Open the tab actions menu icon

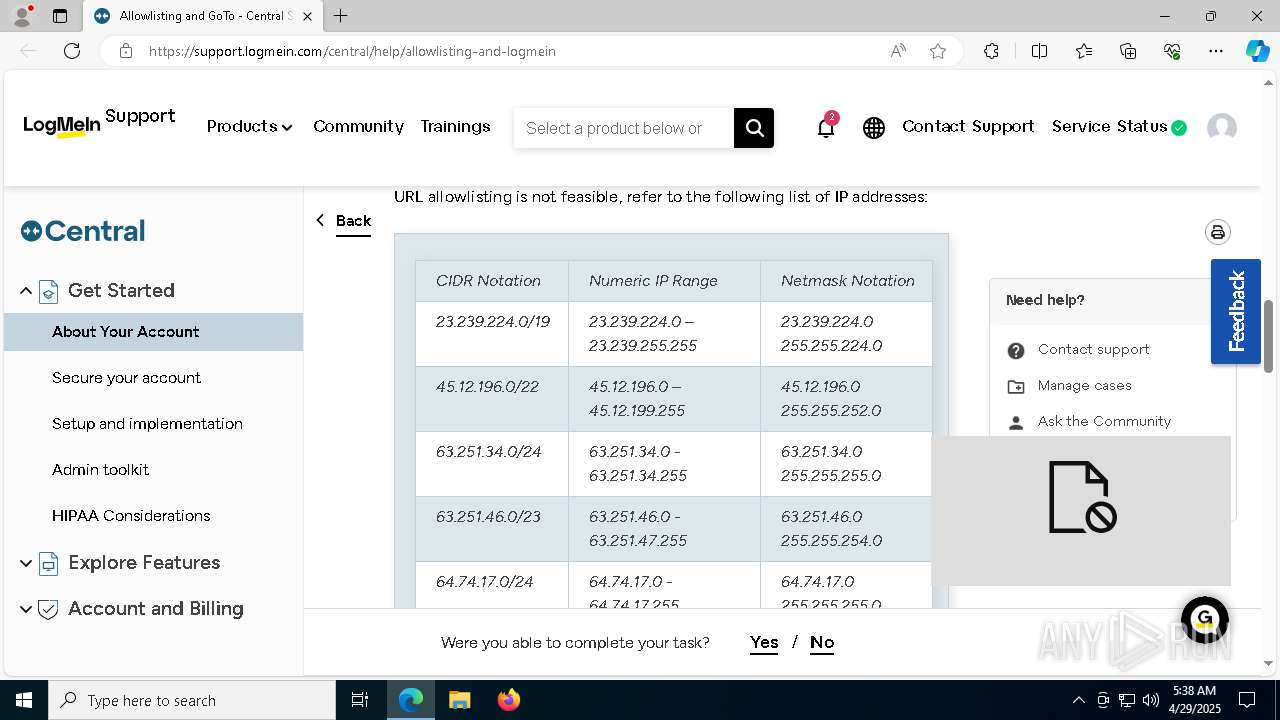point(60,16)
